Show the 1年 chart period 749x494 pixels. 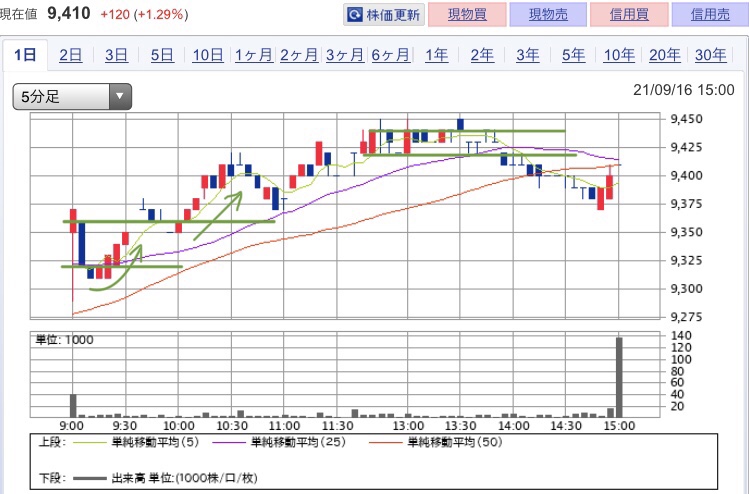[437, 55]
